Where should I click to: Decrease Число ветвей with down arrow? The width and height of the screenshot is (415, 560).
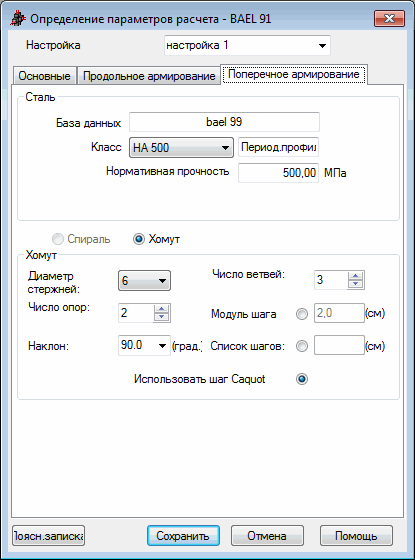tap(355, 284)
